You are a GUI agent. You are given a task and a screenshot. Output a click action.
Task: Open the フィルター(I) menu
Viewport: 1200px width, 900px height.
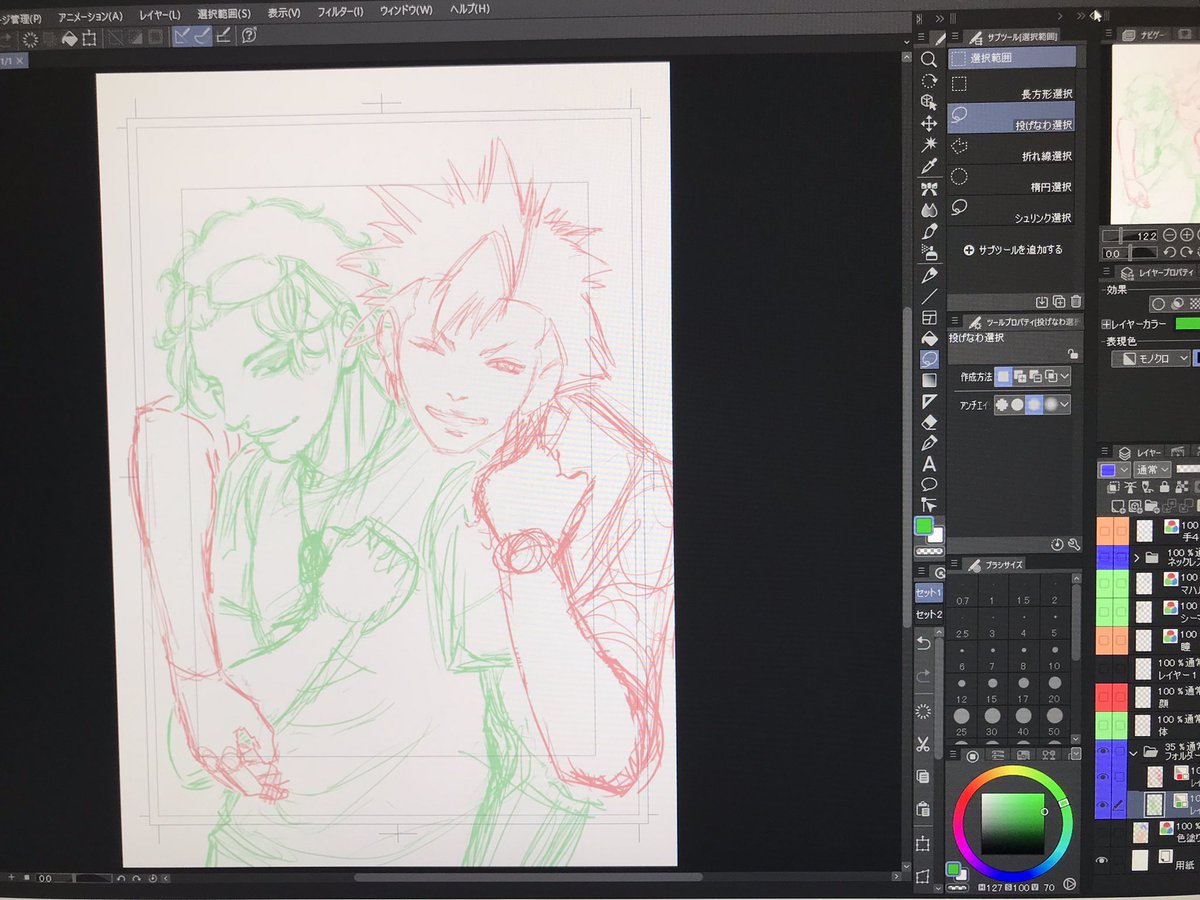pyautogui.click(x=340, y=11)
